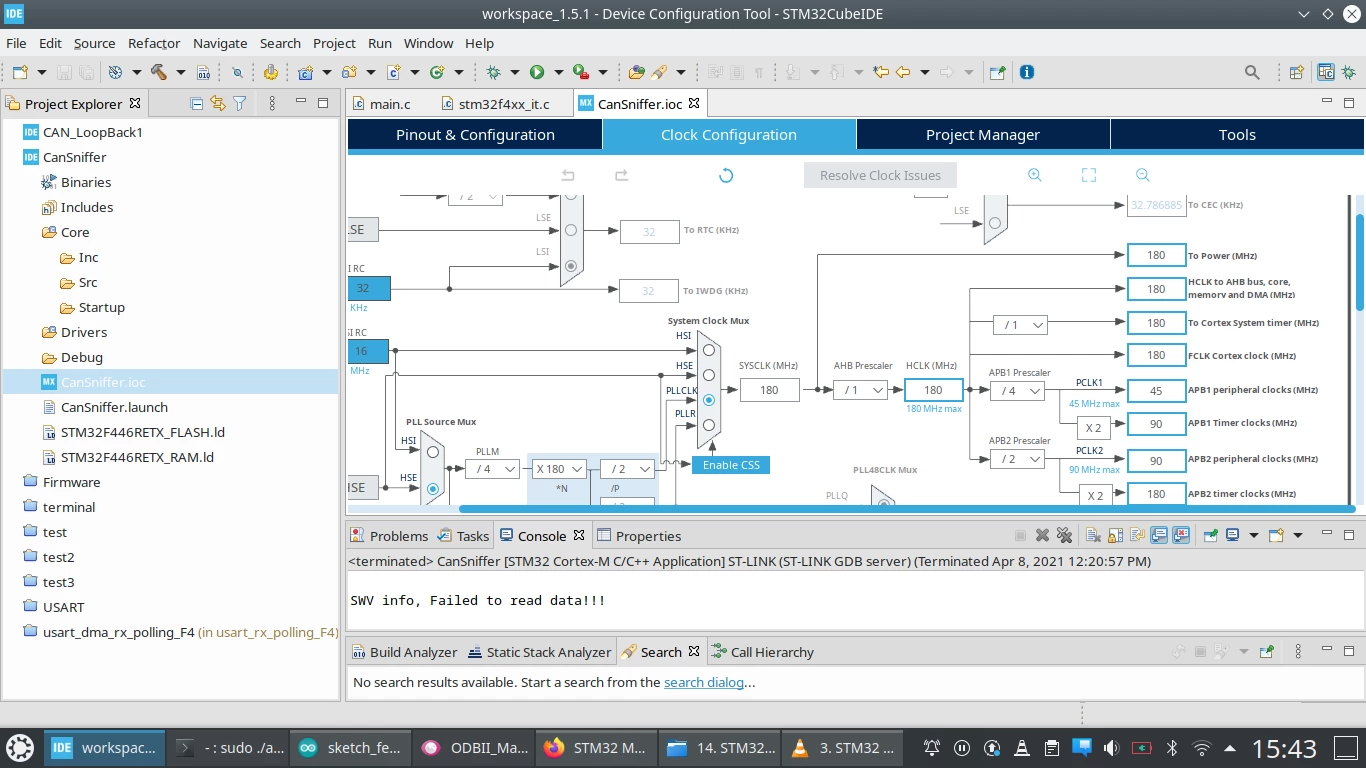Click the clock diagram horizontal scrollbar

click(906, 509)
